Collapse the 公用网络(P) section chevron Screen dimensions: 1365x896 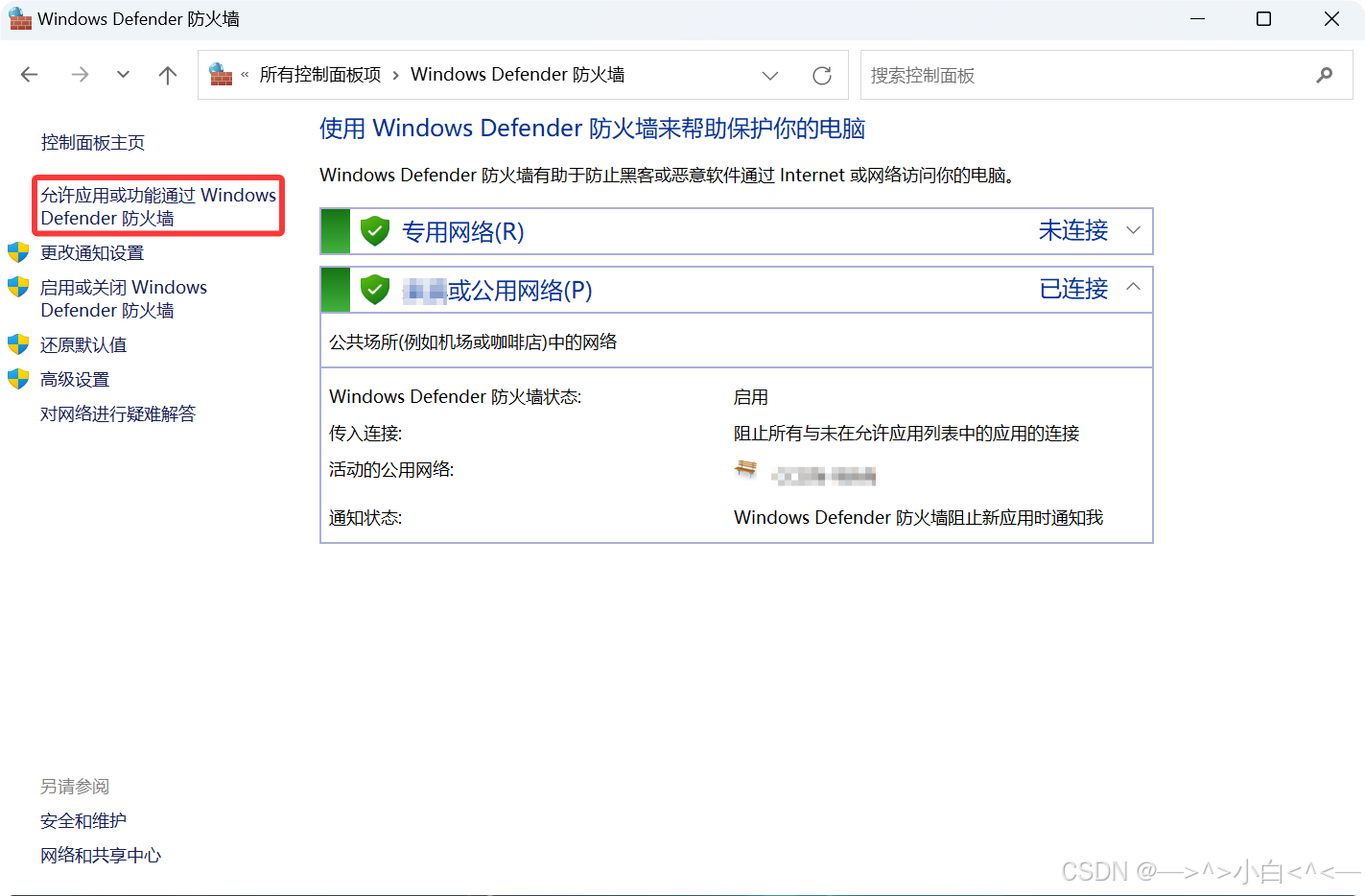point(1133,287)
